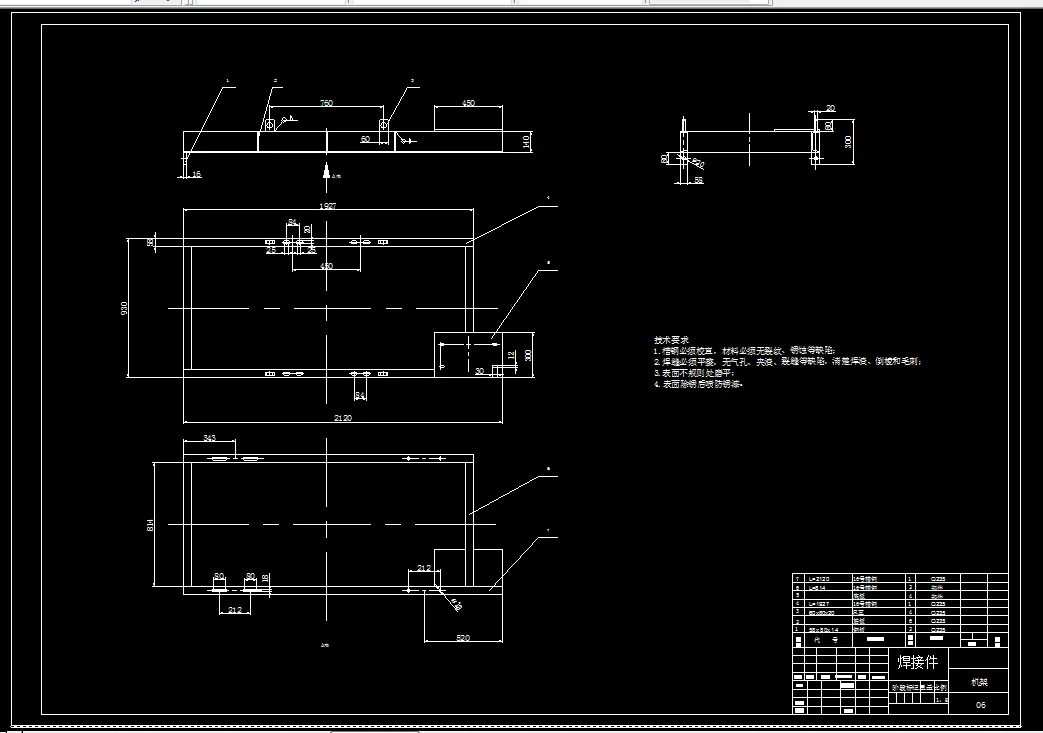This screenshot has width=1043, height=733.
Task: Click the 930 vertical dimension text
Action: tap(124, 308)
